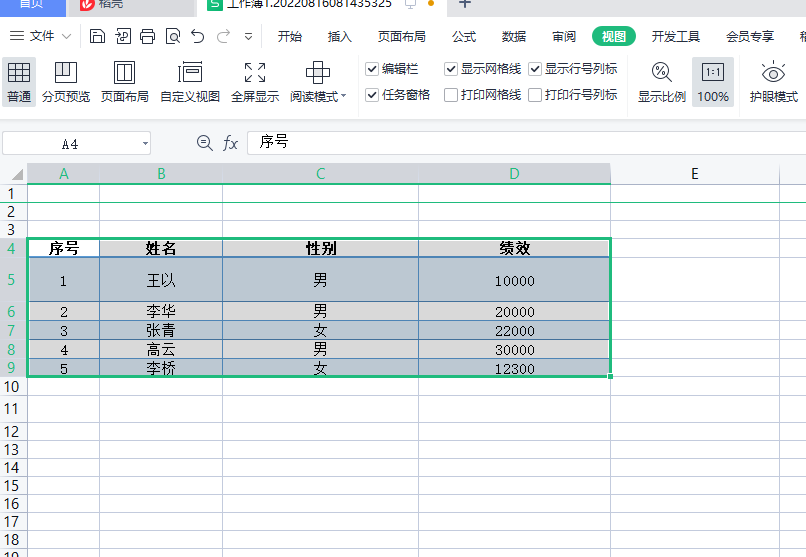Click the Redo arrow
The width and height of the screenshot is (806, 557).
point(223,36)
